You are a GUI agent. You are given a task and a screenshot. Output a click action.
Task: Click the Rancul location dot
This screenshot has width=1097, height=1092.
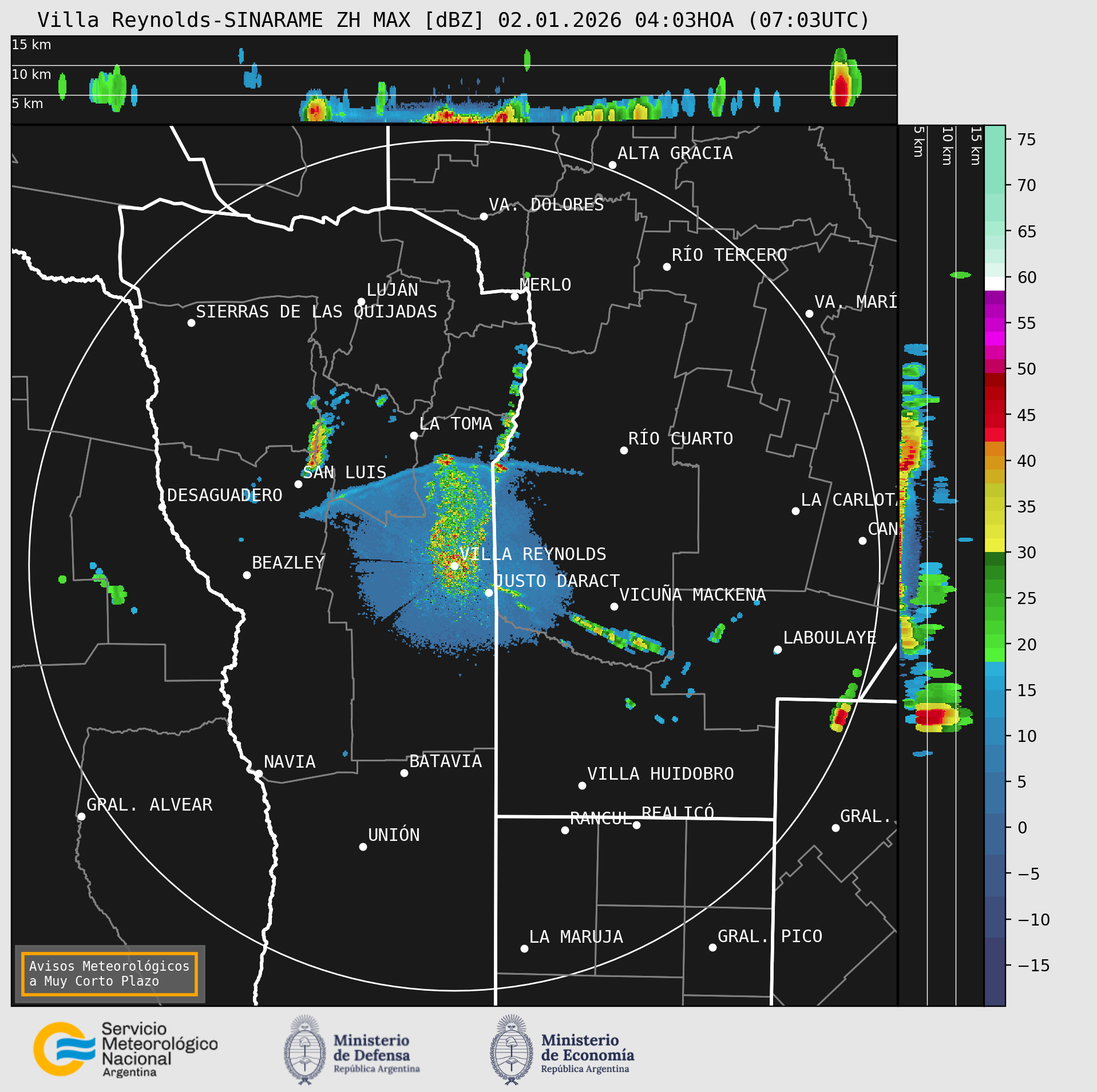565,830
